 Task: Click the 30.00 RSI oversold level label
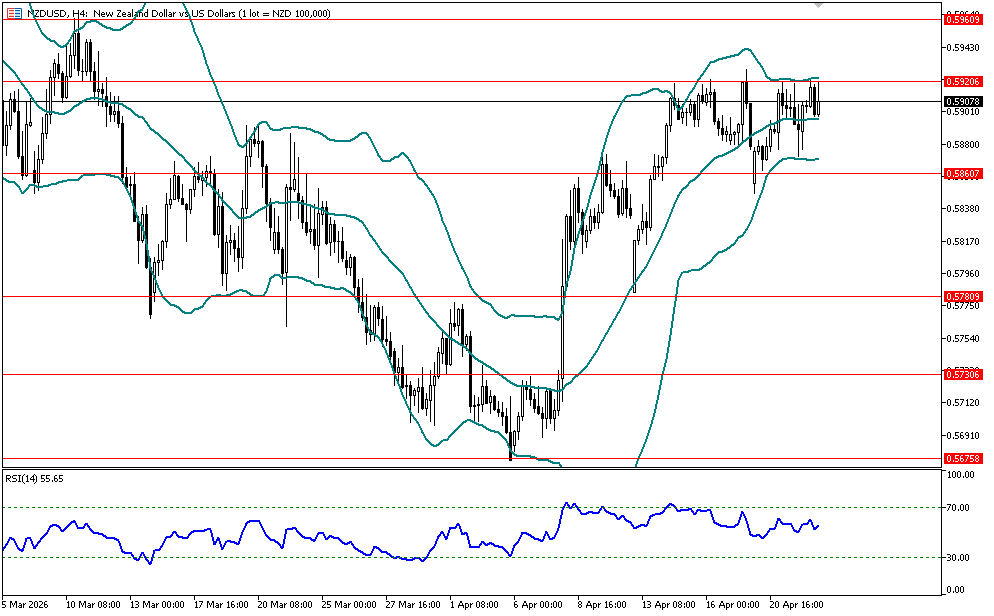[961, 558]
